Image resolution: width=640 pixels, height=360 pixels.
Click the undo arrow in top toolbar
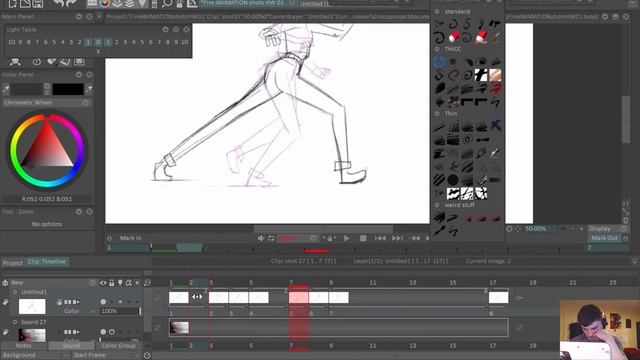[x=58, y=3]
